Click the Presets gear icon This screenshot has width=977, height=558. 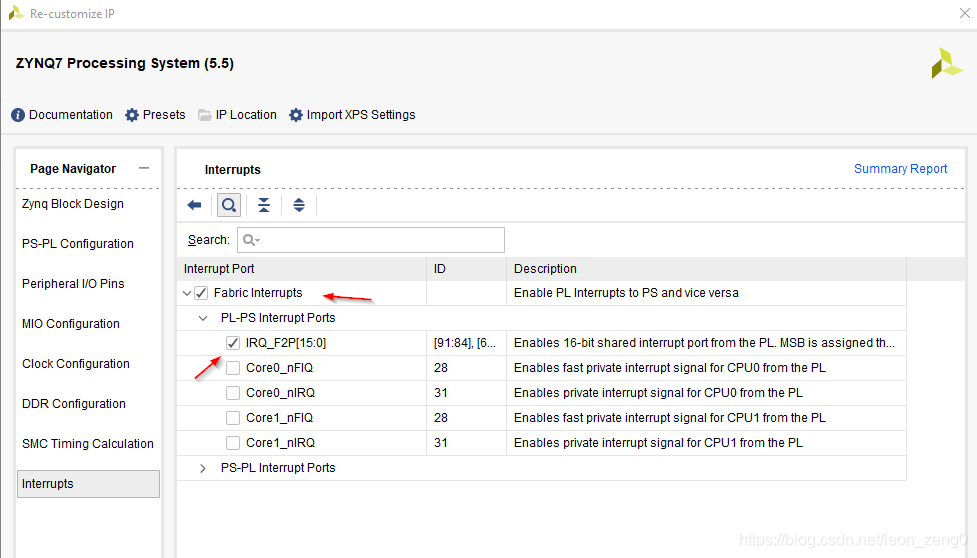[x=131, y=115]
